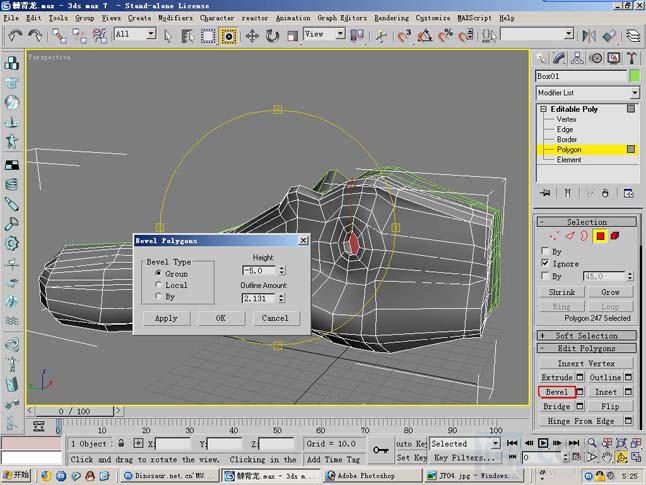Select the Select and Link tool

(59, 36)
